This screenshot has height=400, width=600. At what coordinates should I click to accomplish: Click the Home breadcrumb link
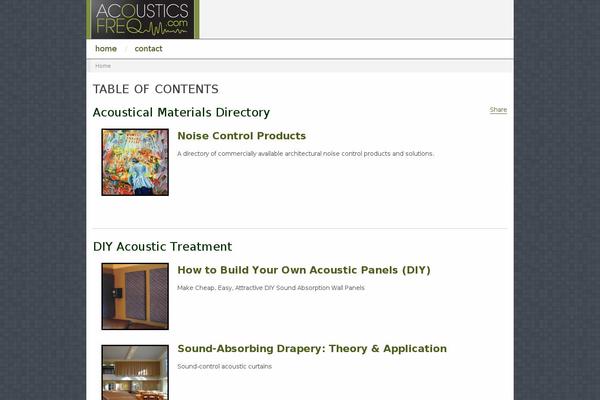pyautogui.click(x=103, y=66)
